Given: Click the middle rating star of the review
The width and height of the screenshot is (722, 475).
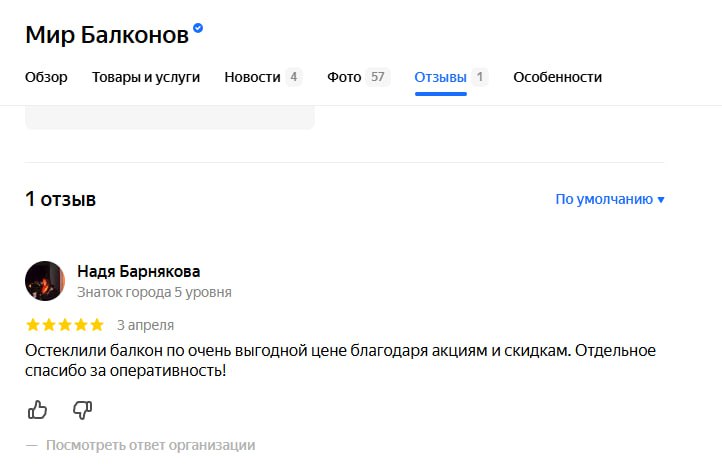Looking at the screenshot, I should point(65,325).
